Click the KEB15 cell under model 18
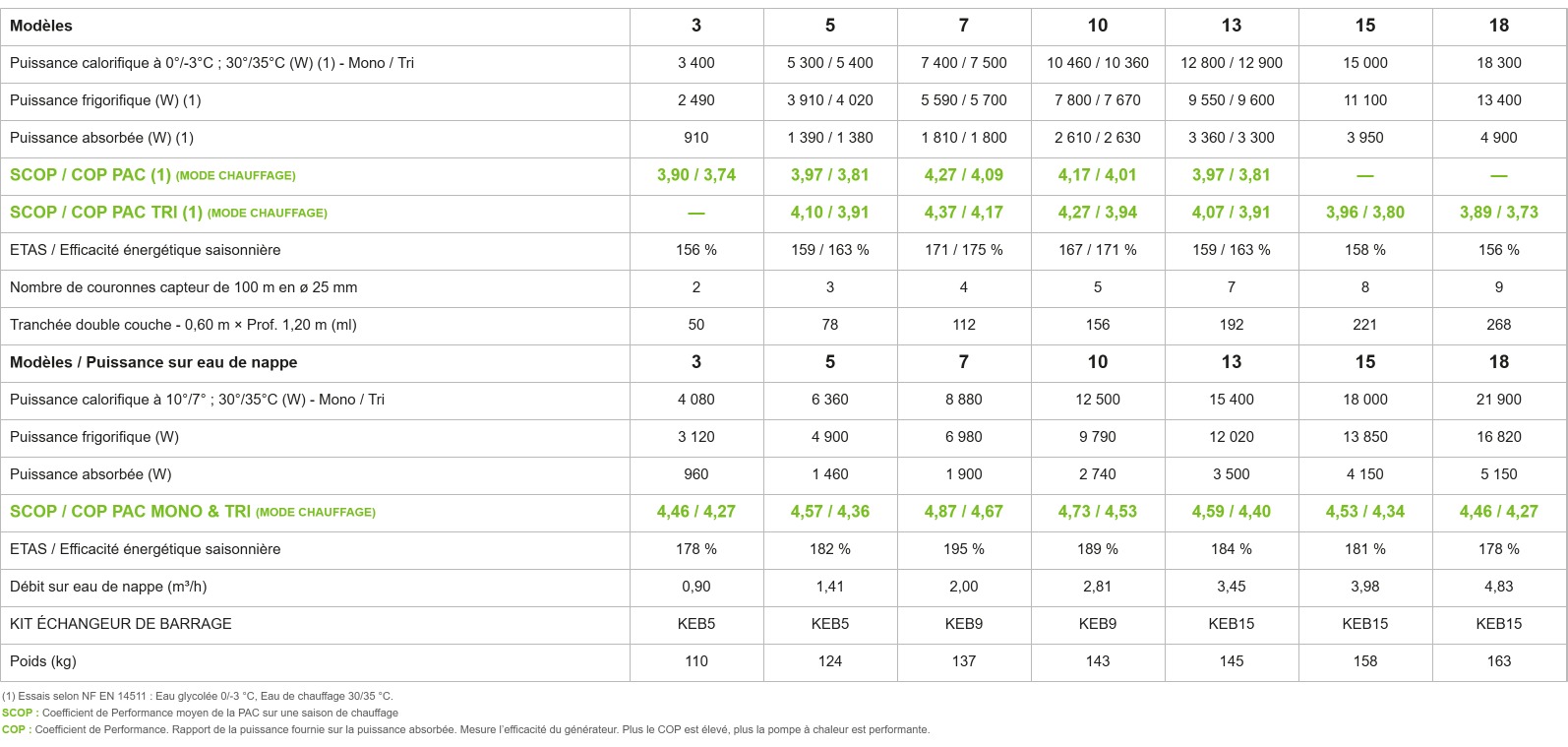This screenshot has width=1568, height=747. point(1499,624)
